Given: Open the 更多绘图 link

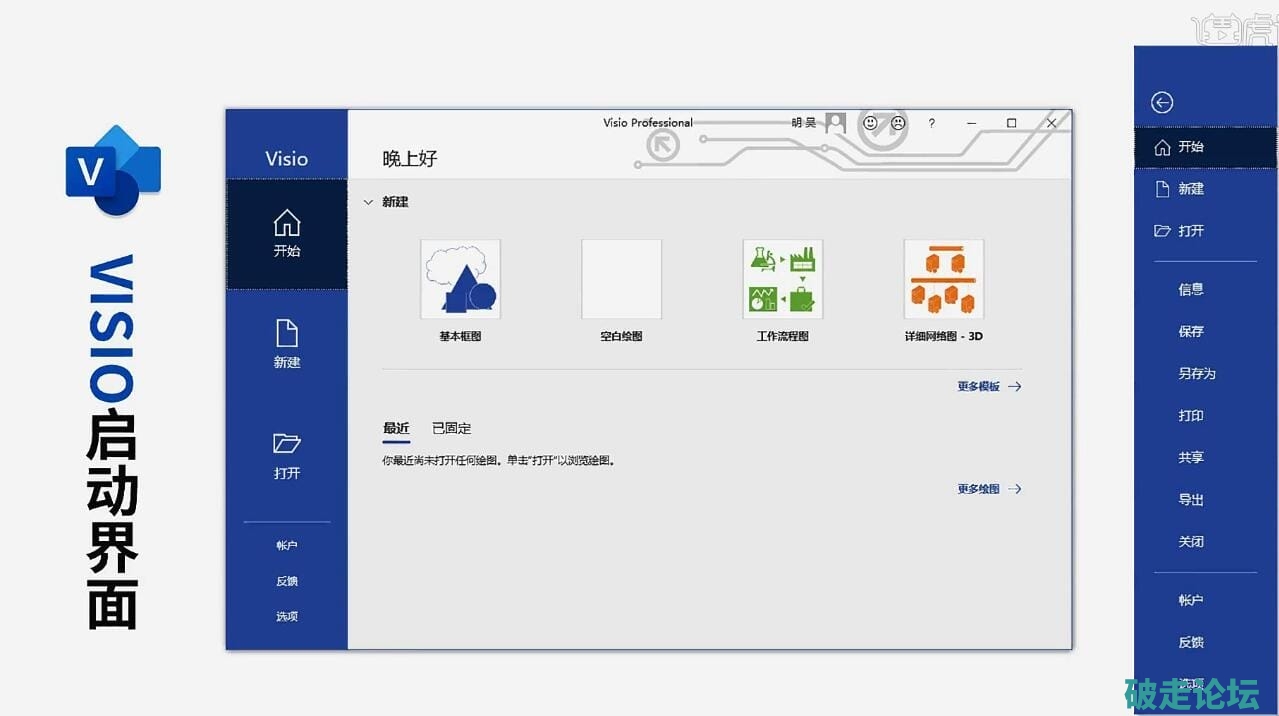Looking at the screenshot, I should [989, 489].
